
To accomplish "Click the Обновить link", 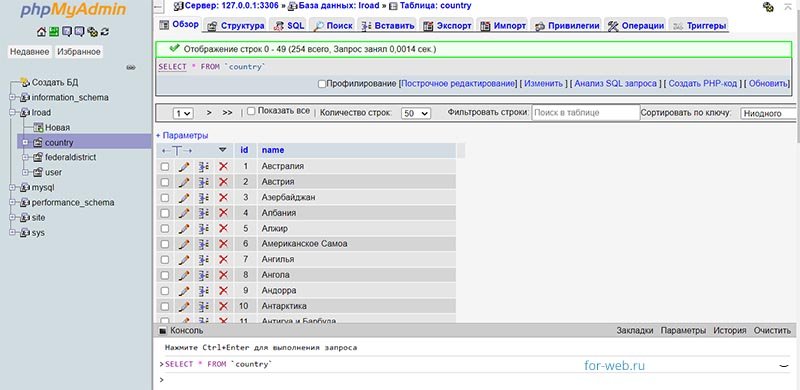I will click(x=768, y=83).
